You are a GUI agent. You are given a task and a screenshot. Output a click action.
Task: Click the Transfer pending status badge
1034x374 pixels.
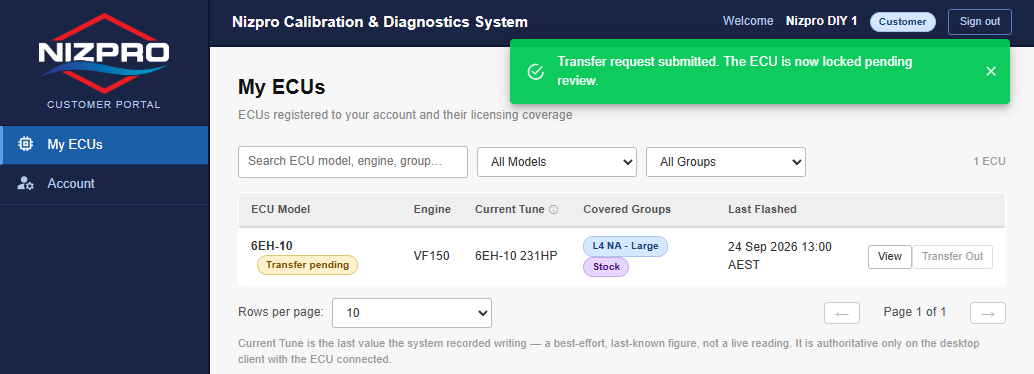(307, 265)
